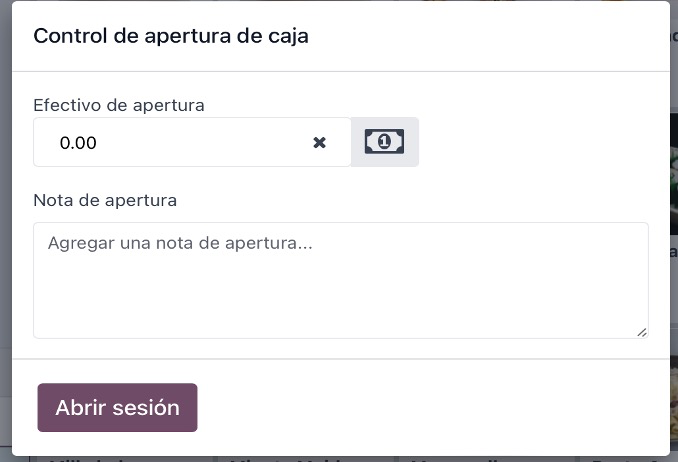This screenshot has height=462, width=678.
Task: Click the dimmed strip below the dialog
Action: [x=339, y=459]
